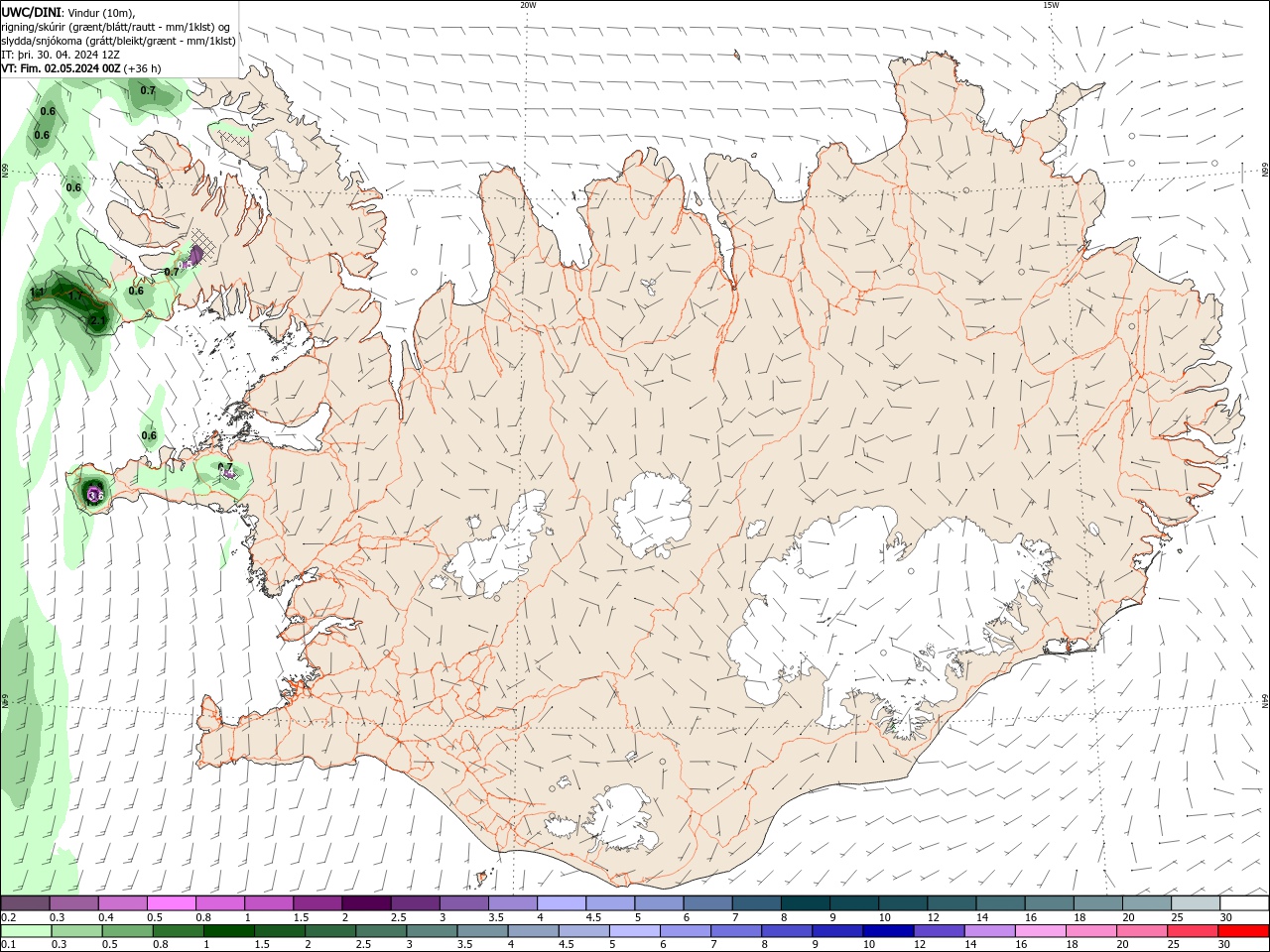Click the 66N latitude label on the left edge
Image resolution: width=1270 pixels, height=952 pixels.
pyautogui.click(x=5, y=171)
